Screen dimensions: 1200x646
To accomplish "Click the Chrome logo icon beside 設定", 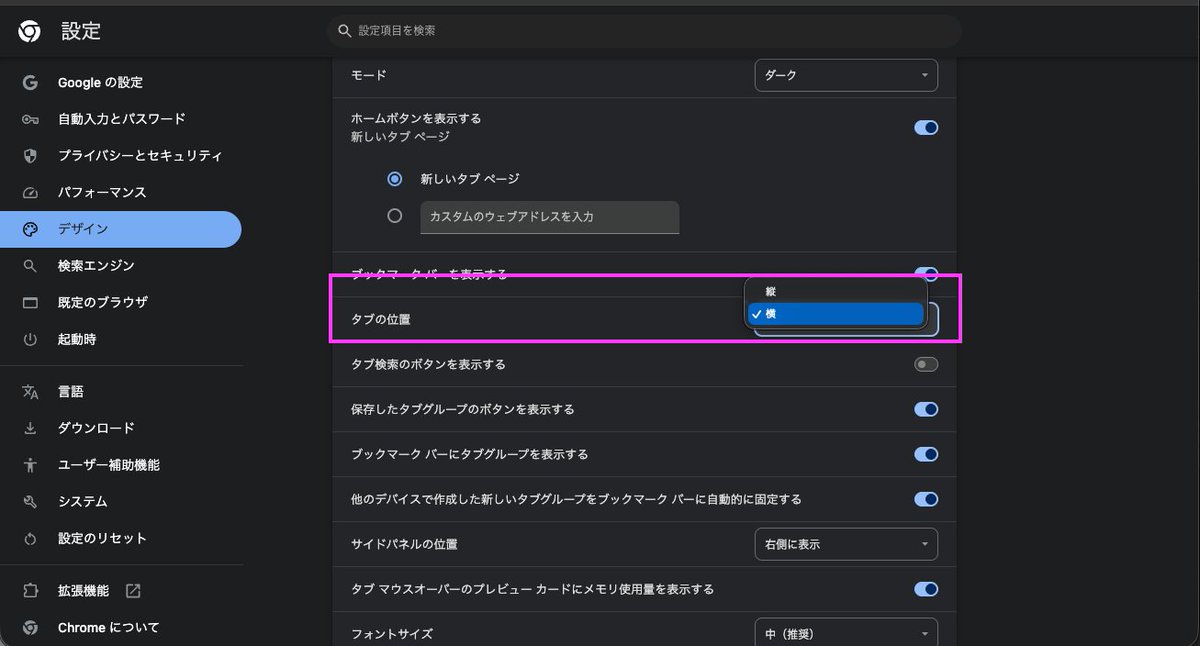I will pos(29,32).
